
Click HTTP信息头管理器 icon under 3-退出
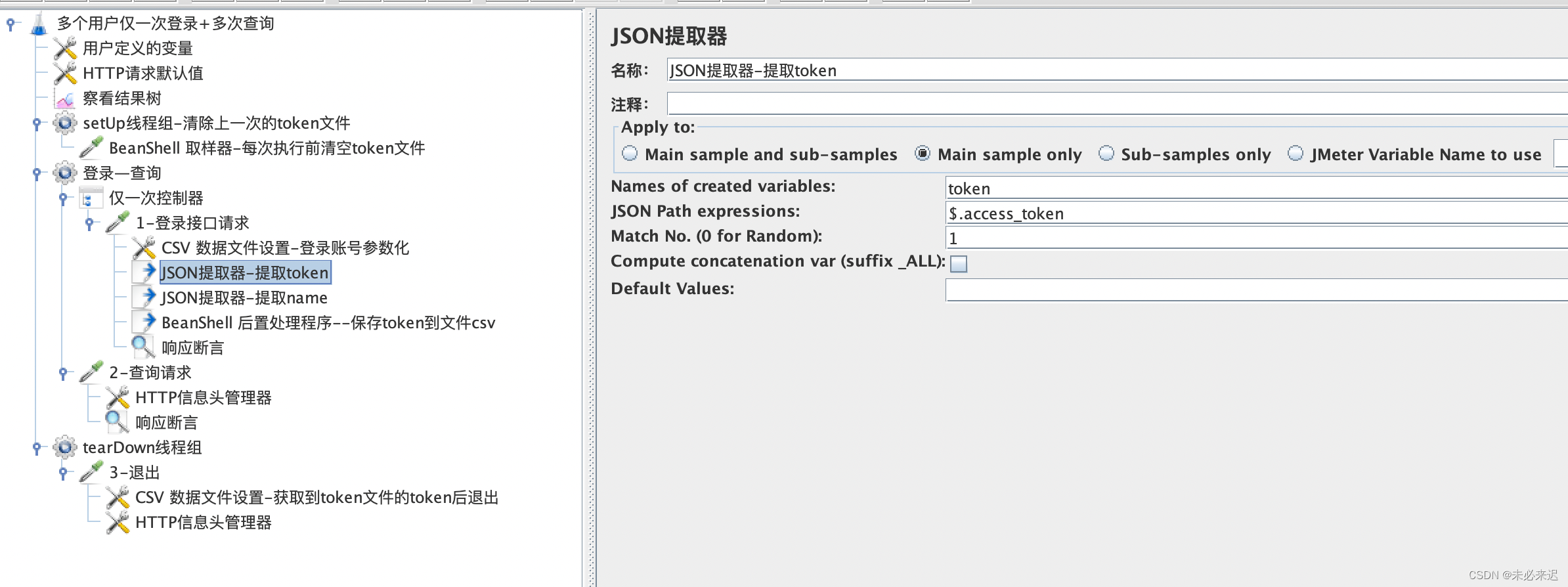tap(118, 522)
